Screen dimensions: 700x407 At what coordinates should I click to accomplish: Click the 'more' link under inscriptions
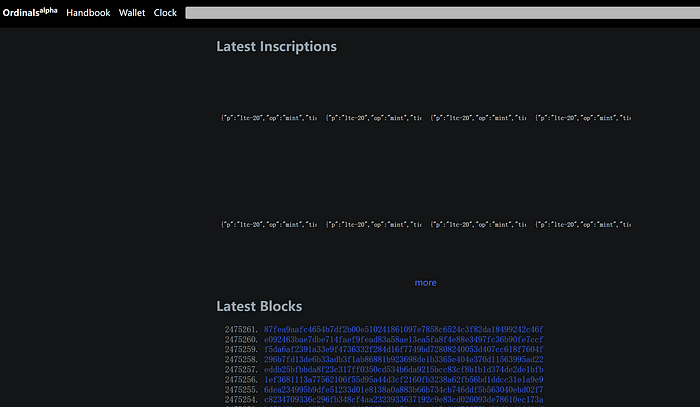tap(425, 282)
